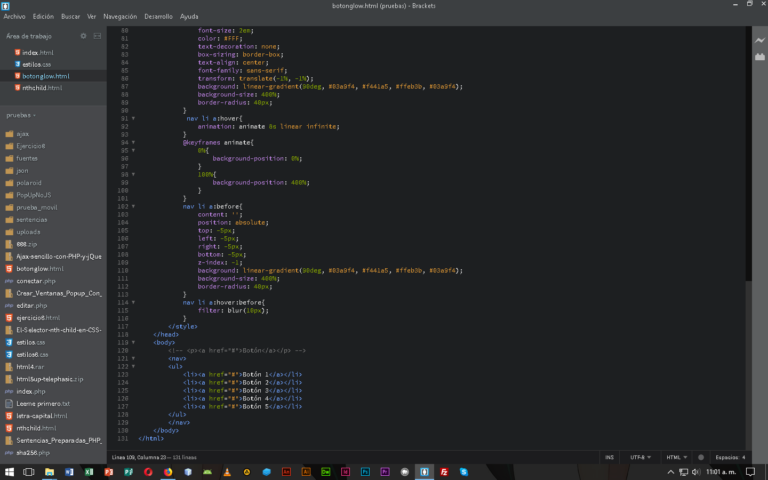Screen dimensions: 768x480
Task: Open the UTF-8 encoding dropdown
Action: point(639,456)
